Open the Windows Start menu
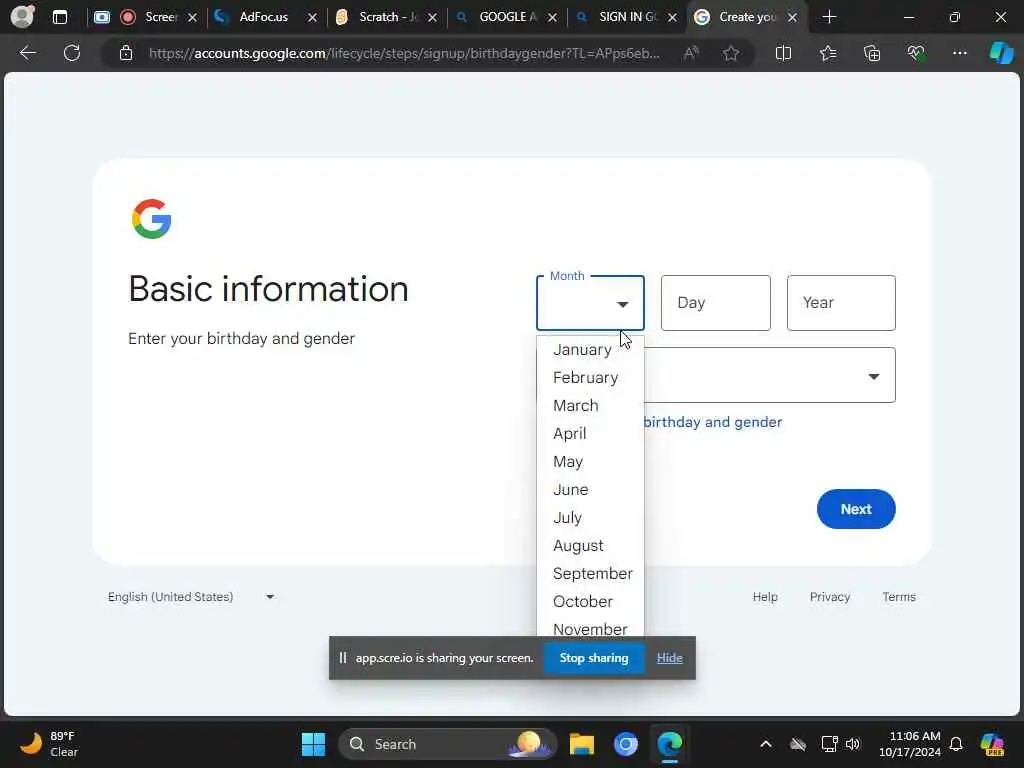 pyautogui.click(x=313, y=744)
